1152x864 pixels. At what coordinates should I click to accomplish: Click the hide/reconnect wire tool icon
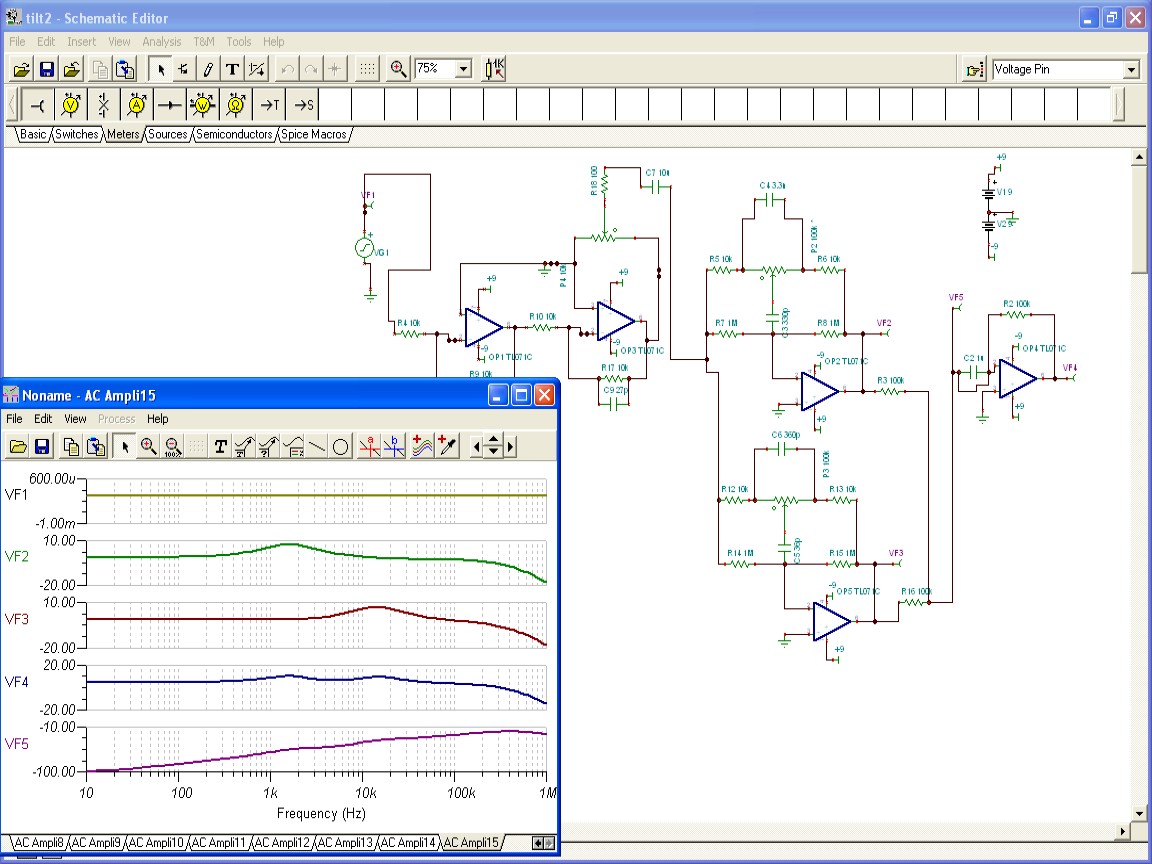point(256,70)
